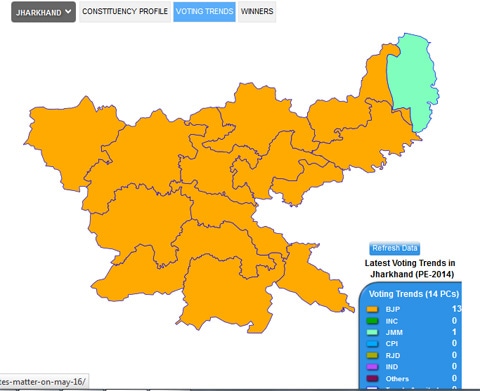The image size is (480, 391).
Task: Click the olive RJD legend swatch
Action: coord(372,355)
